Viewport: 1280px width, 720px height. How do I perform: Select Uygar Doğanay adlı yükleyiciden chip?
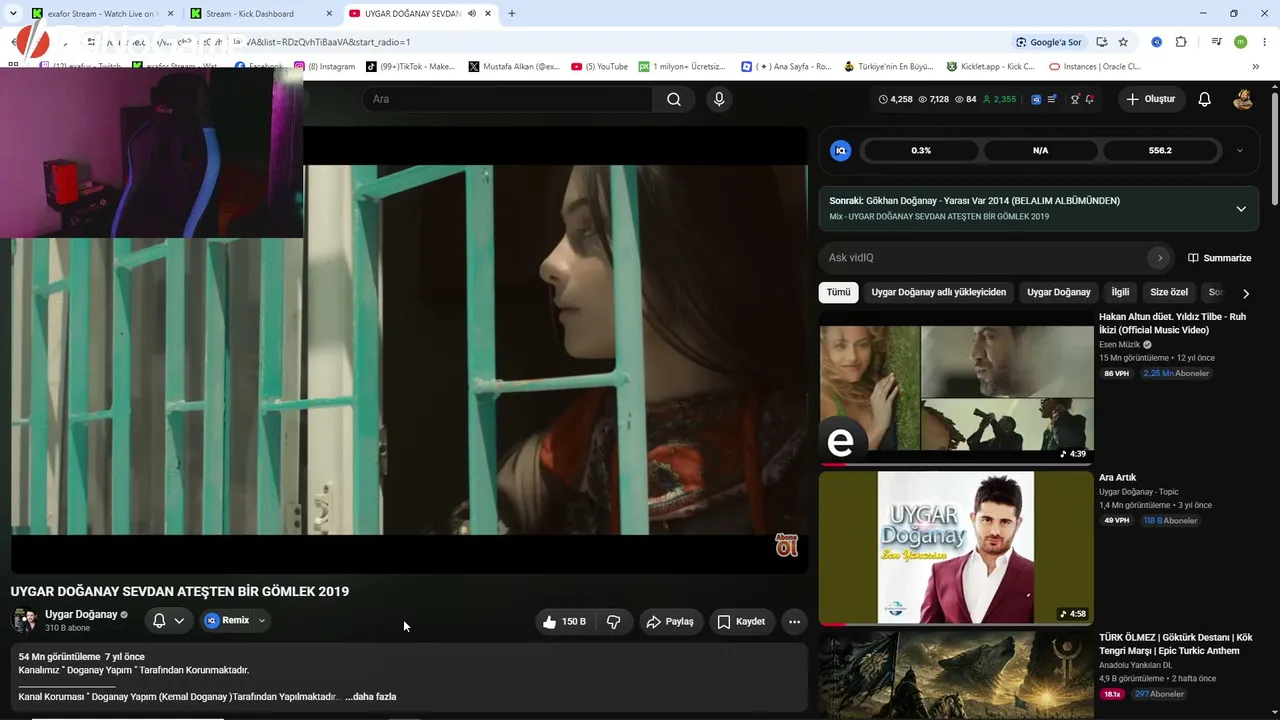point(939,292)
